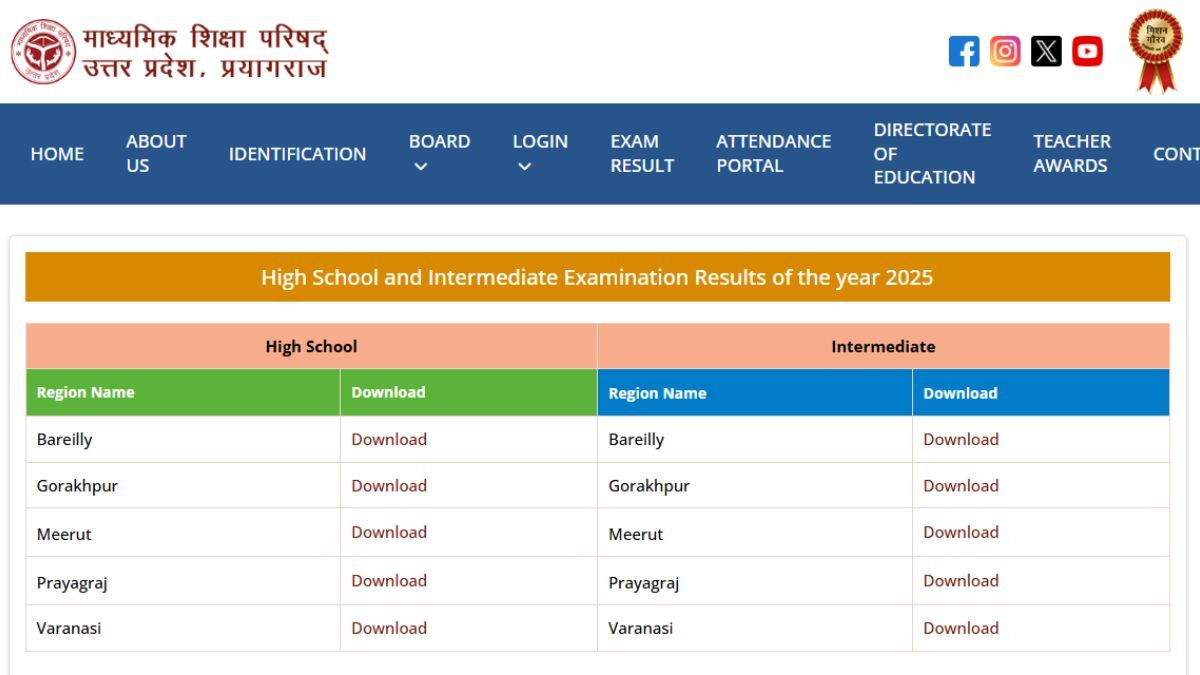Click the Madhyamik Shiksha Parishad logo
This screenshot has height=675, width=1200.
point(40,50)
